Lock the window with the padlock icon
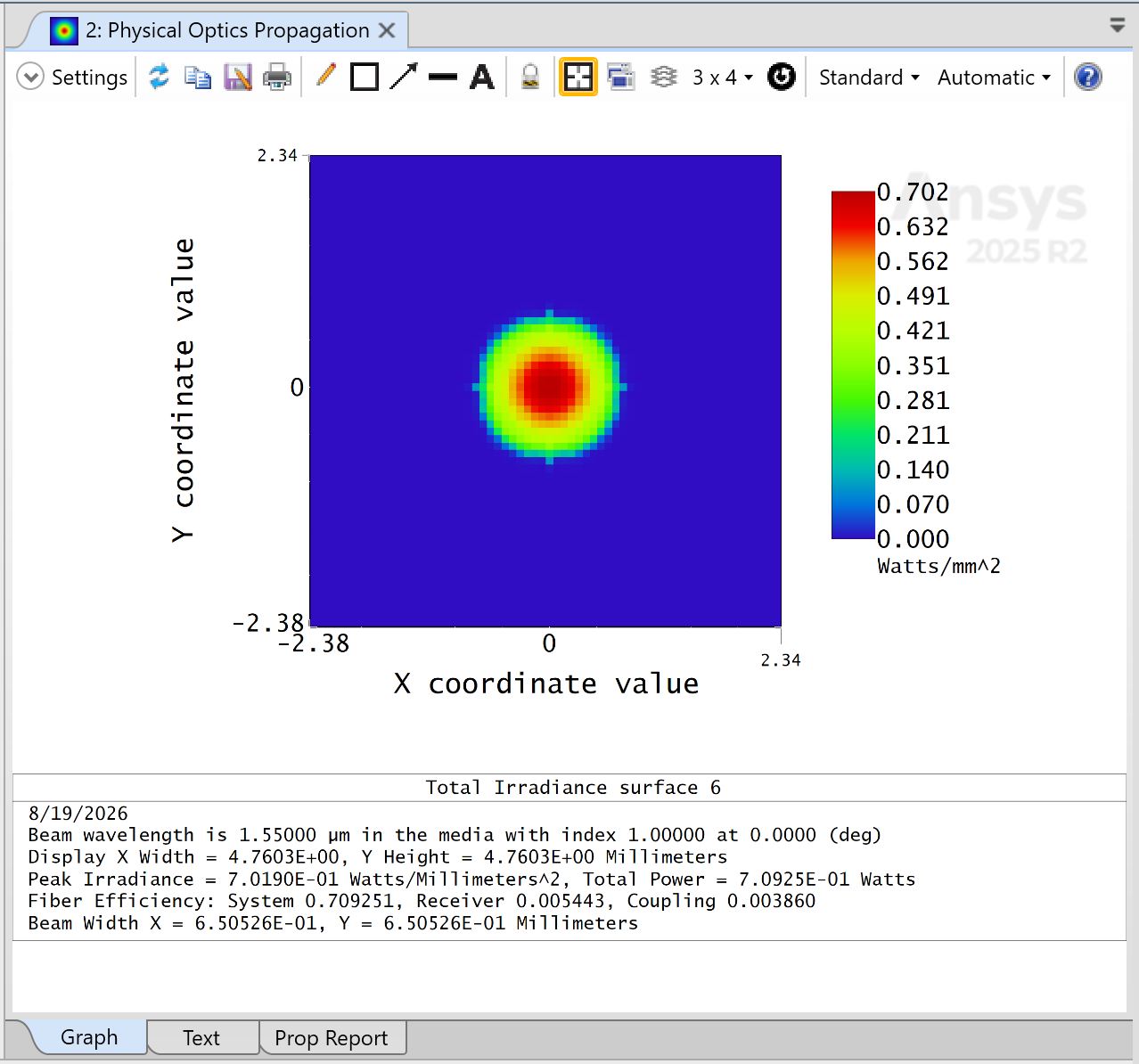 coord(530,77)
